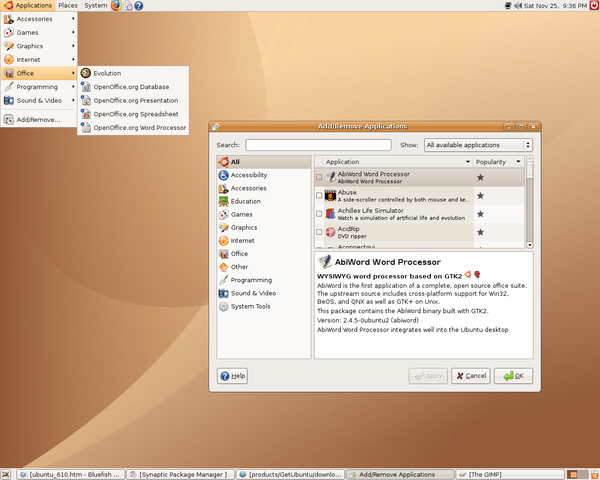Choose the Add/Remove... menu entry

point(39,120)
